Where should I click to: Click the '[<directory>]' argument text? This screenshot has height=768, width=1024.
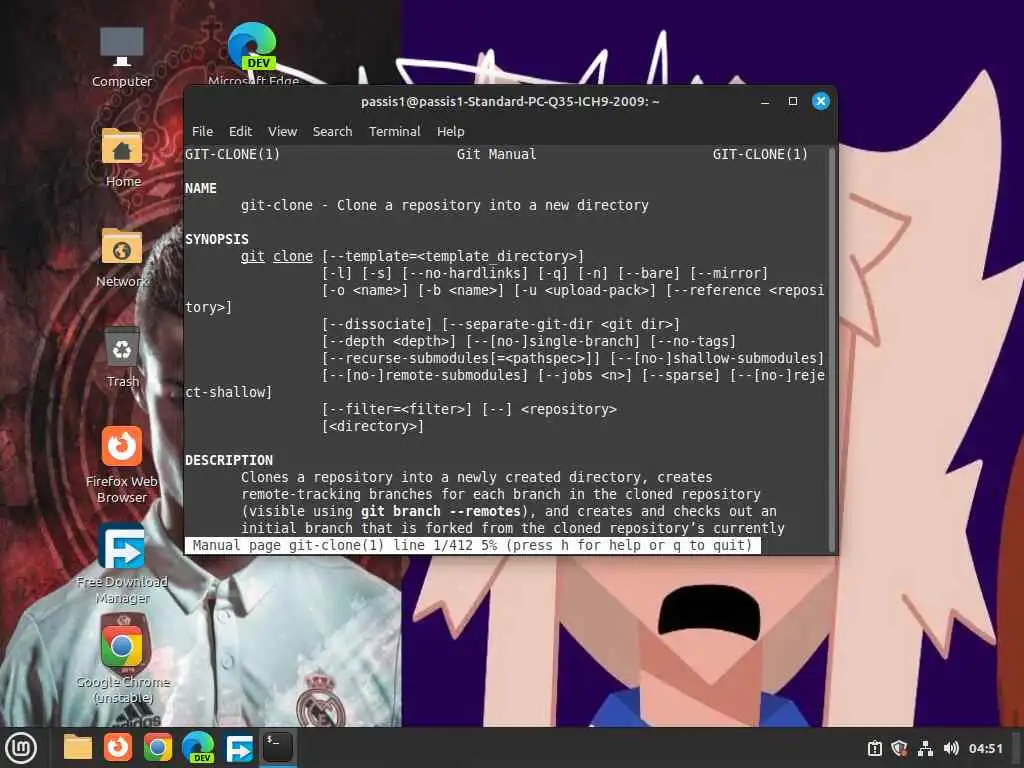(x=373, y=426)
